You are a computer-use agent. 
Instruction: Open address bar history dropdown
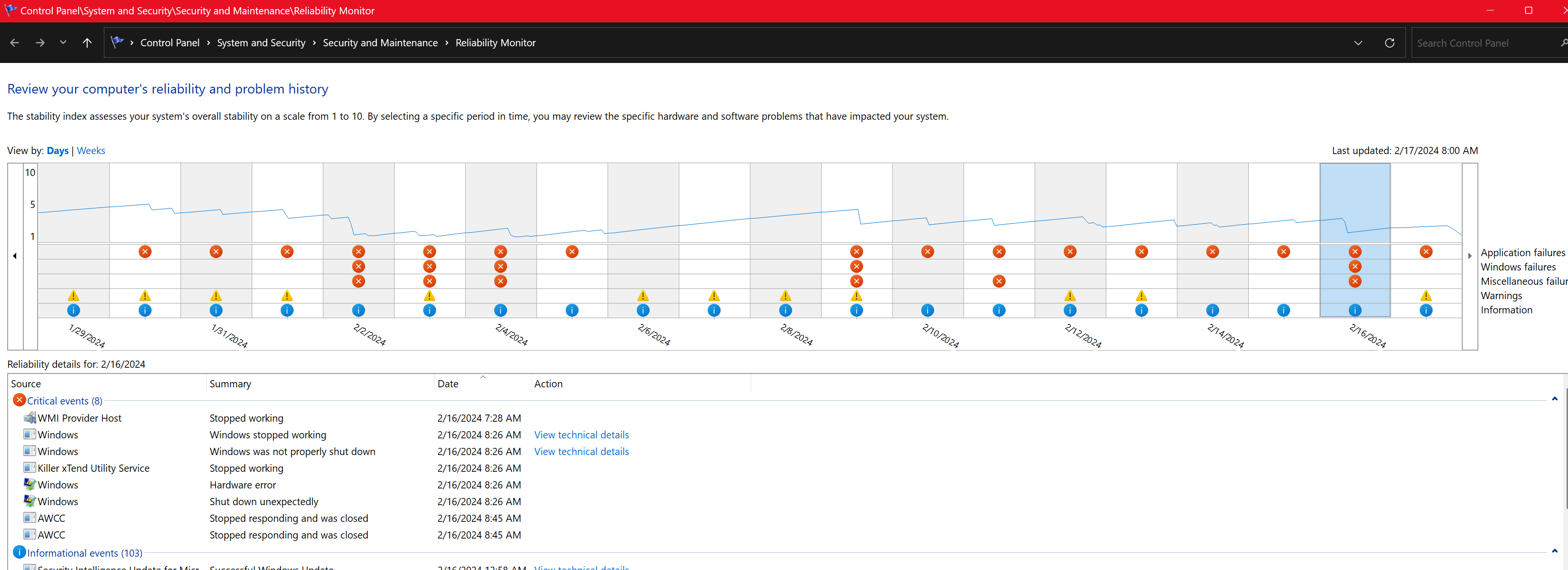point(1357,42)
